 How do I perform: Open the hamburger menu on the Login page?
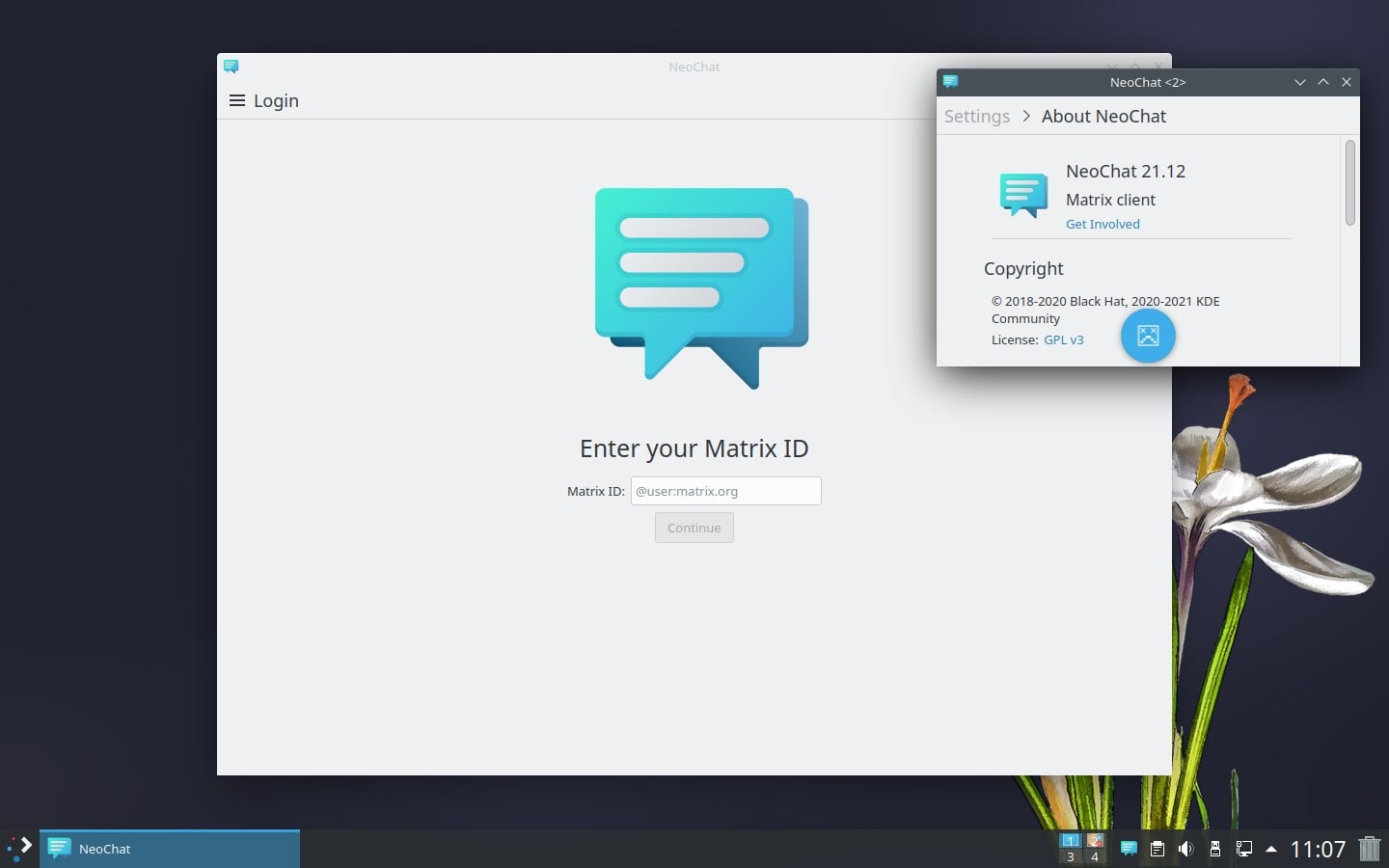point(237,100)
